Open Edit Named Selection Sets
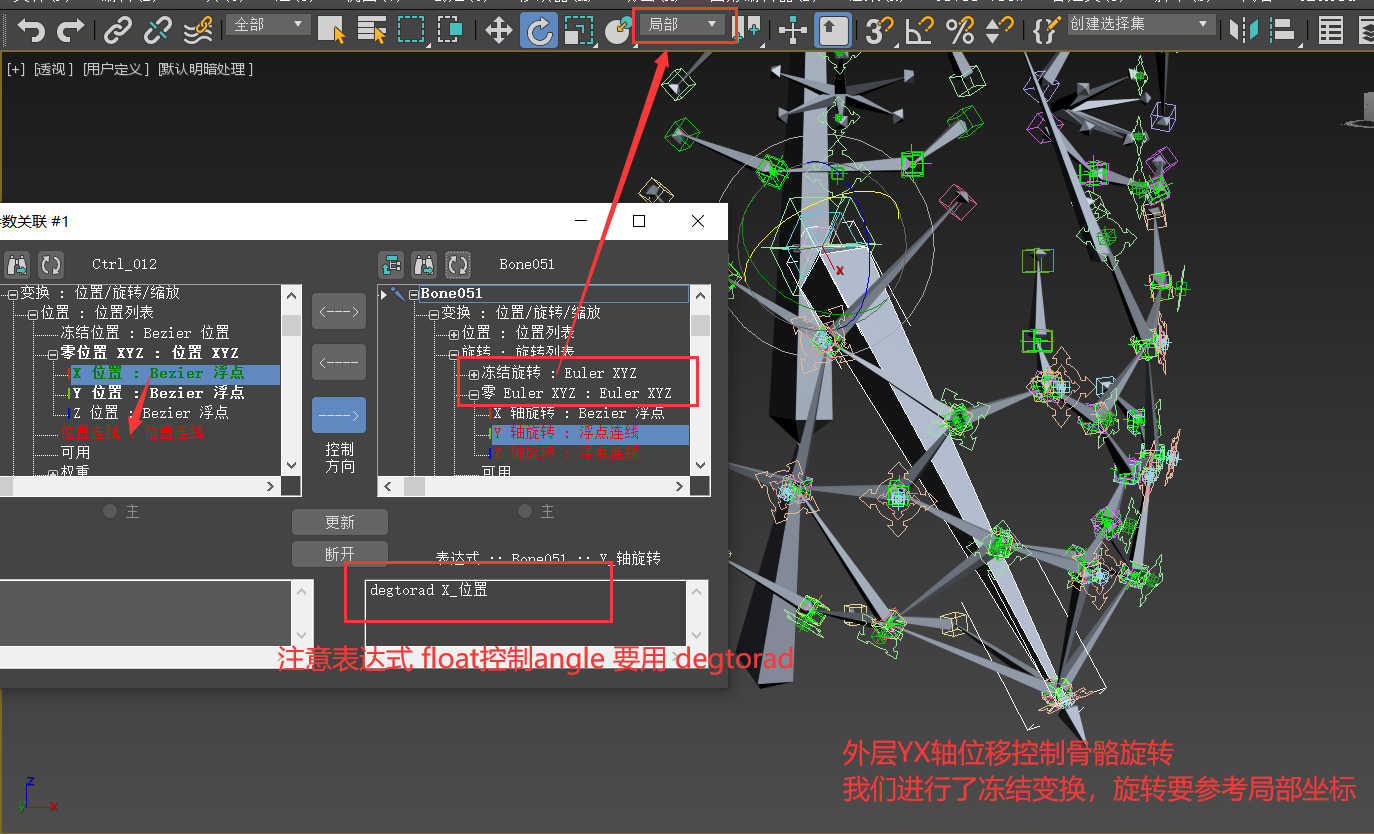The width and height of the screenshot is (1374, 834). click(x=1046, y=30)
